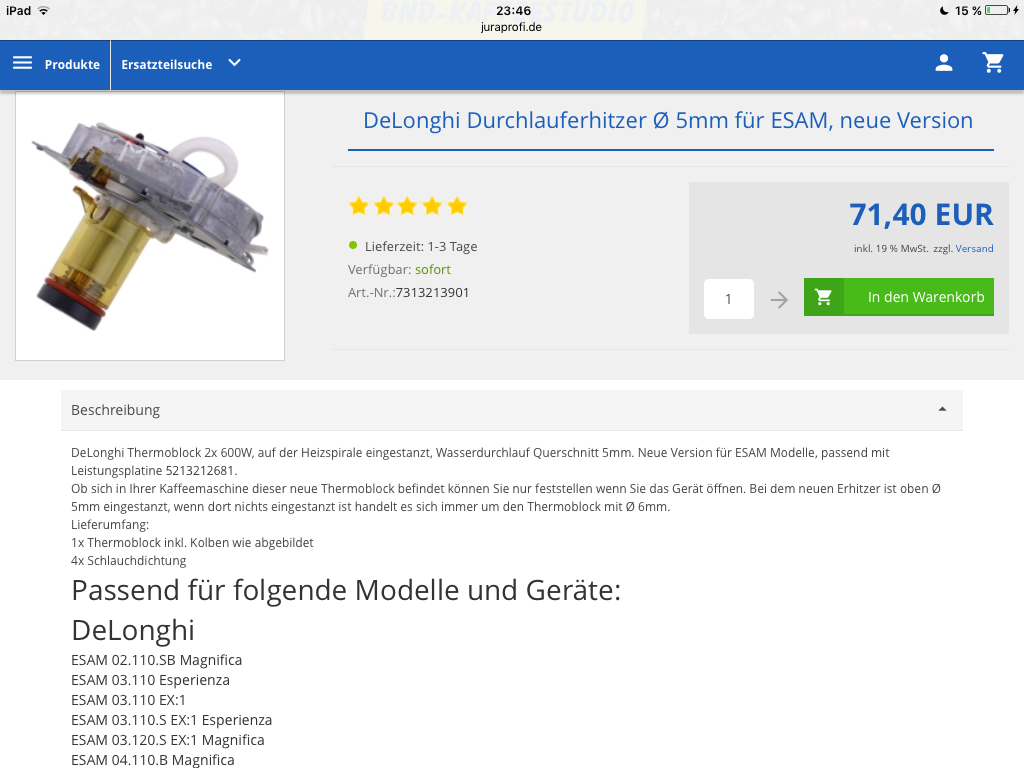Tap the juraprofi.de address bar
The height and width of the screenshot is (768, 1024).
(511, 27)
